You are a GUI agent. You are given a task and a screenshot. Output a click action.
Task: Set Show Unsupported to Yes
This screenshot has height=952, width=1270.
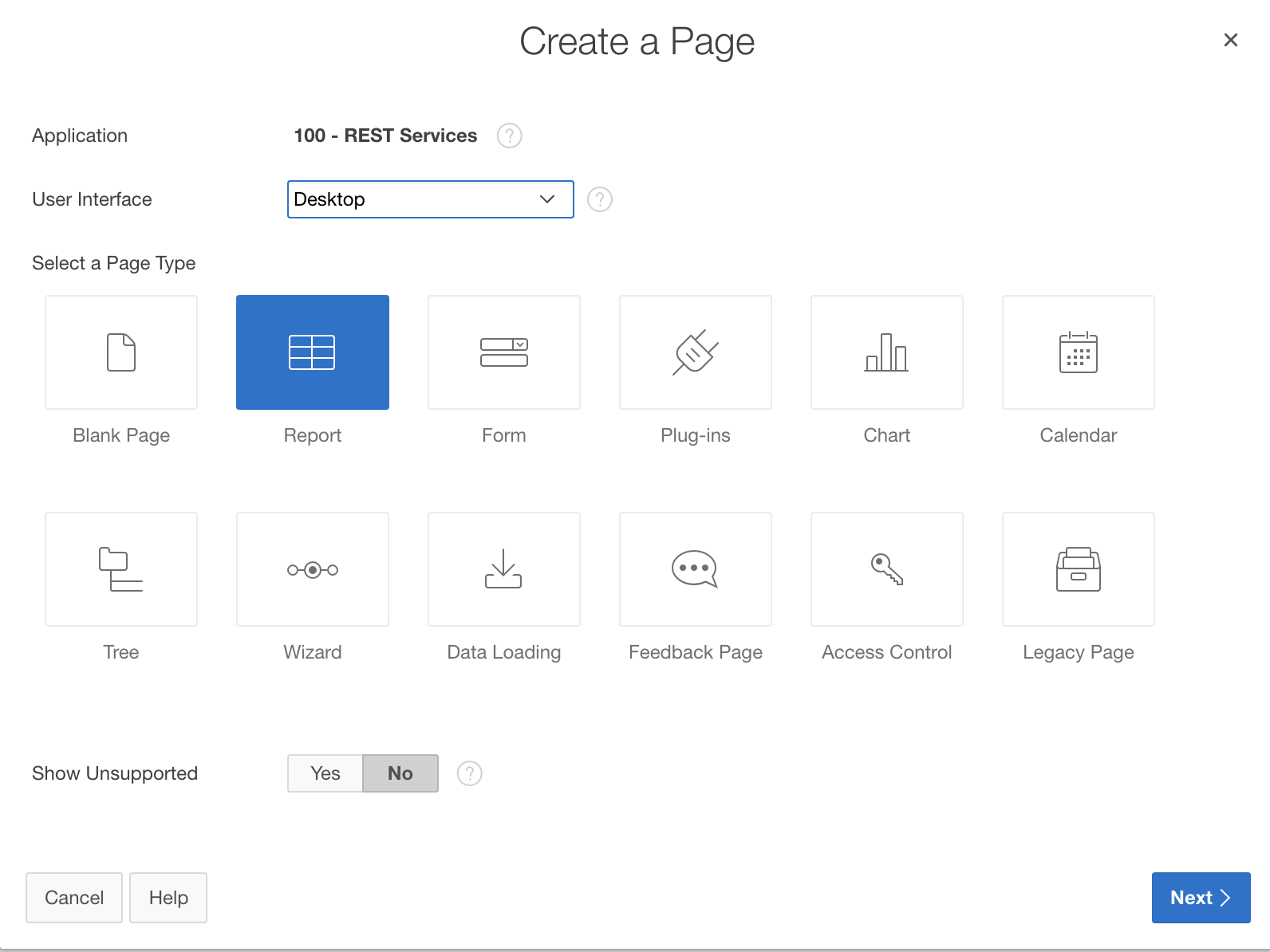325,773
